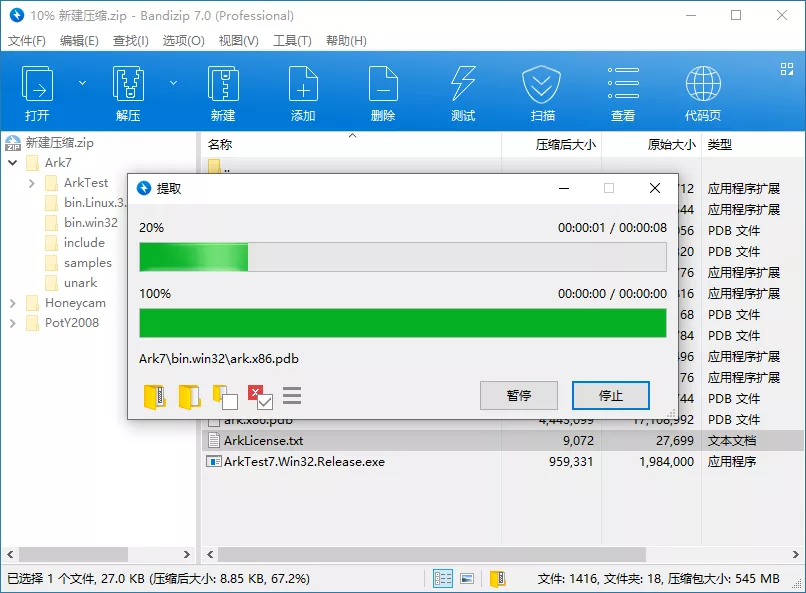Open extraction options menu in progress dialog
Viewport: 806px width, 593px height.
(292, 396)
